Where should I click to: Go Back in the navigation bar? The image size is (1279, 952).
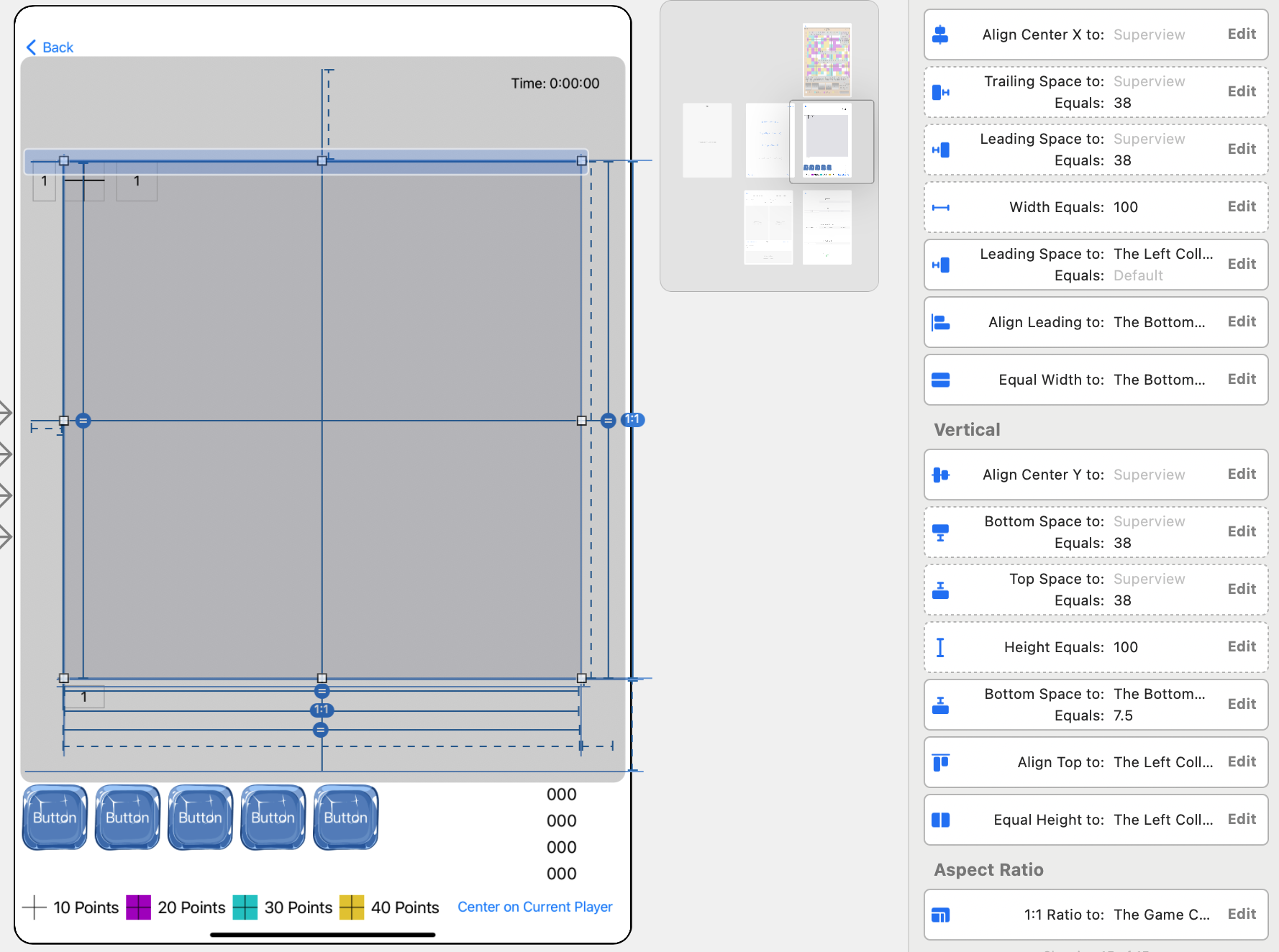coord(50,47)
